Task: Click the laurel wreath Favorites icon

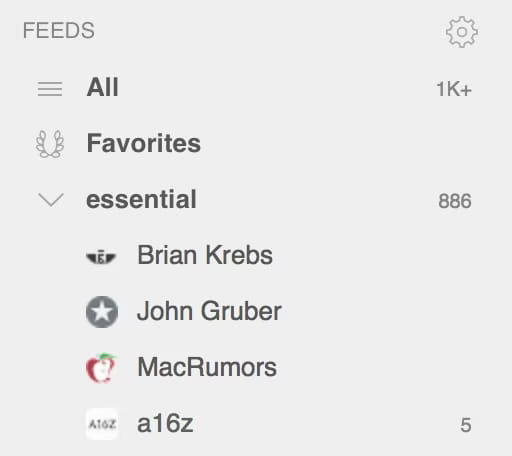Action: (50, 144)
